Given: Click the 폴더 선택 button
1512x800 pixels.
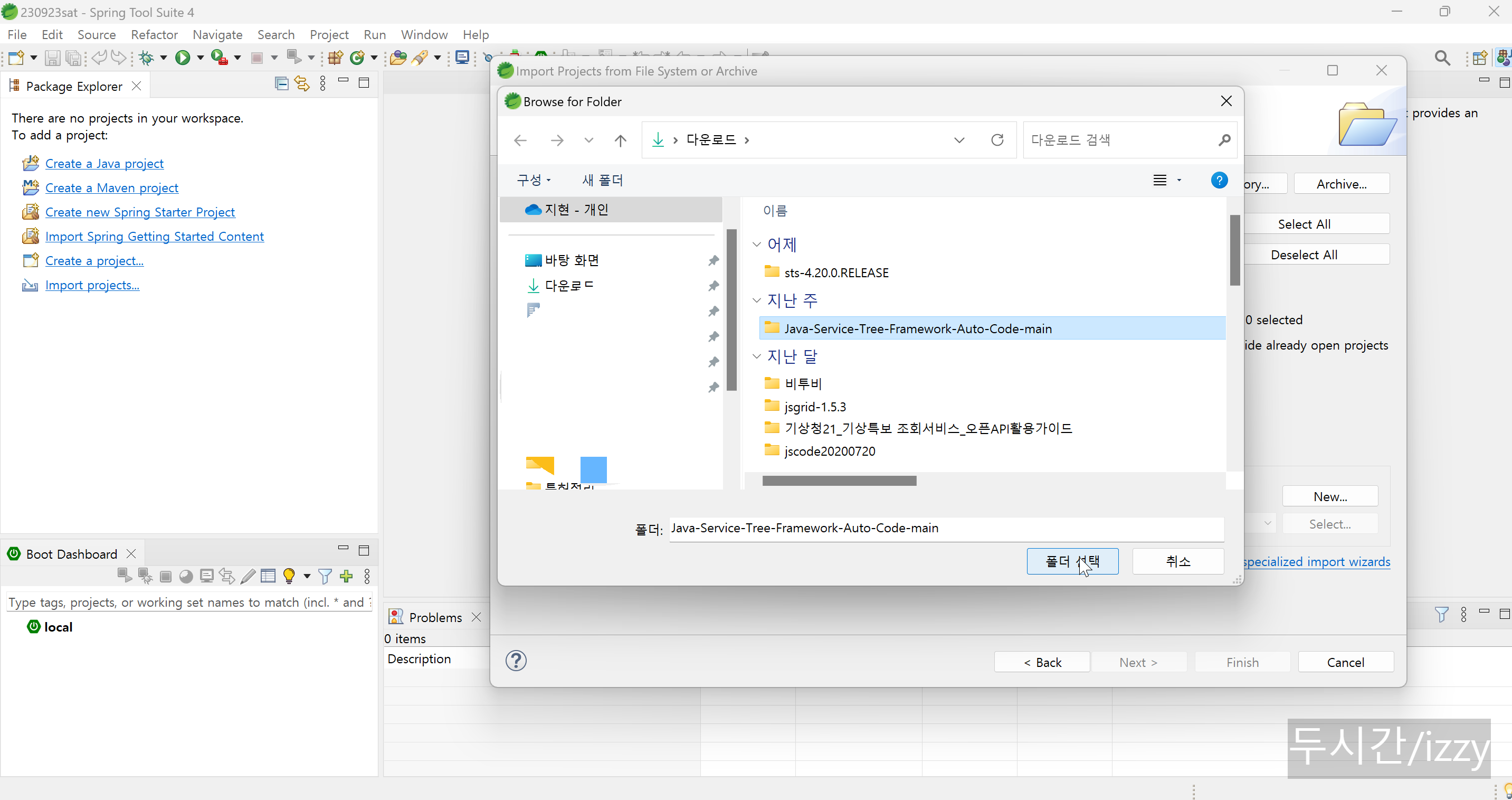Looking at the screenshot, I should click(x=1072, y=561).
